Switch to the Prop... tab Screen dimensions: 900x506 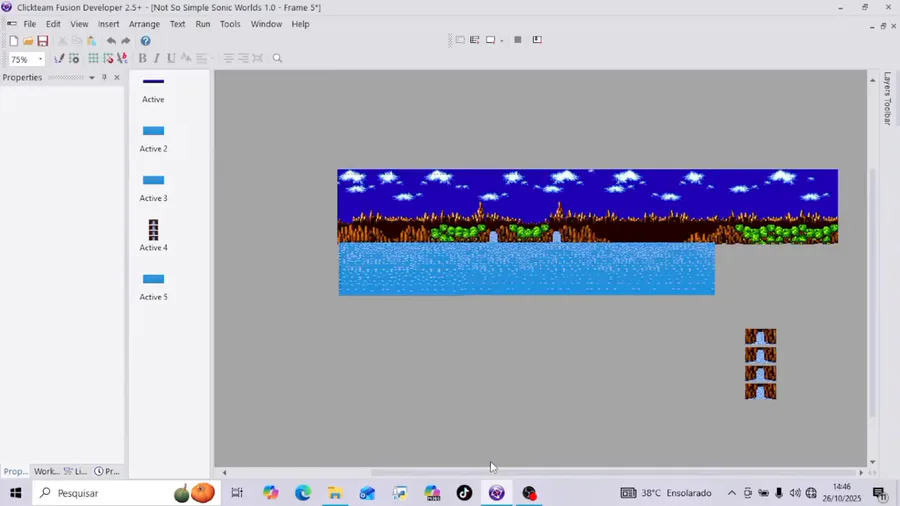[15, 471]
